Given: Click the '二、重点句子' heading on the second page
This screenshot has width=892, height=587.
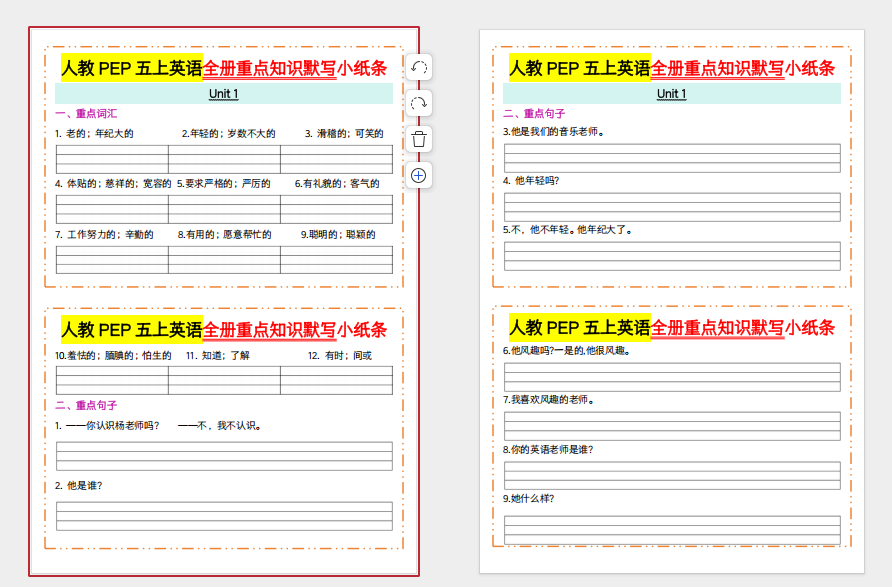Looking at the screenshot, I should click(x=534, y=114).
